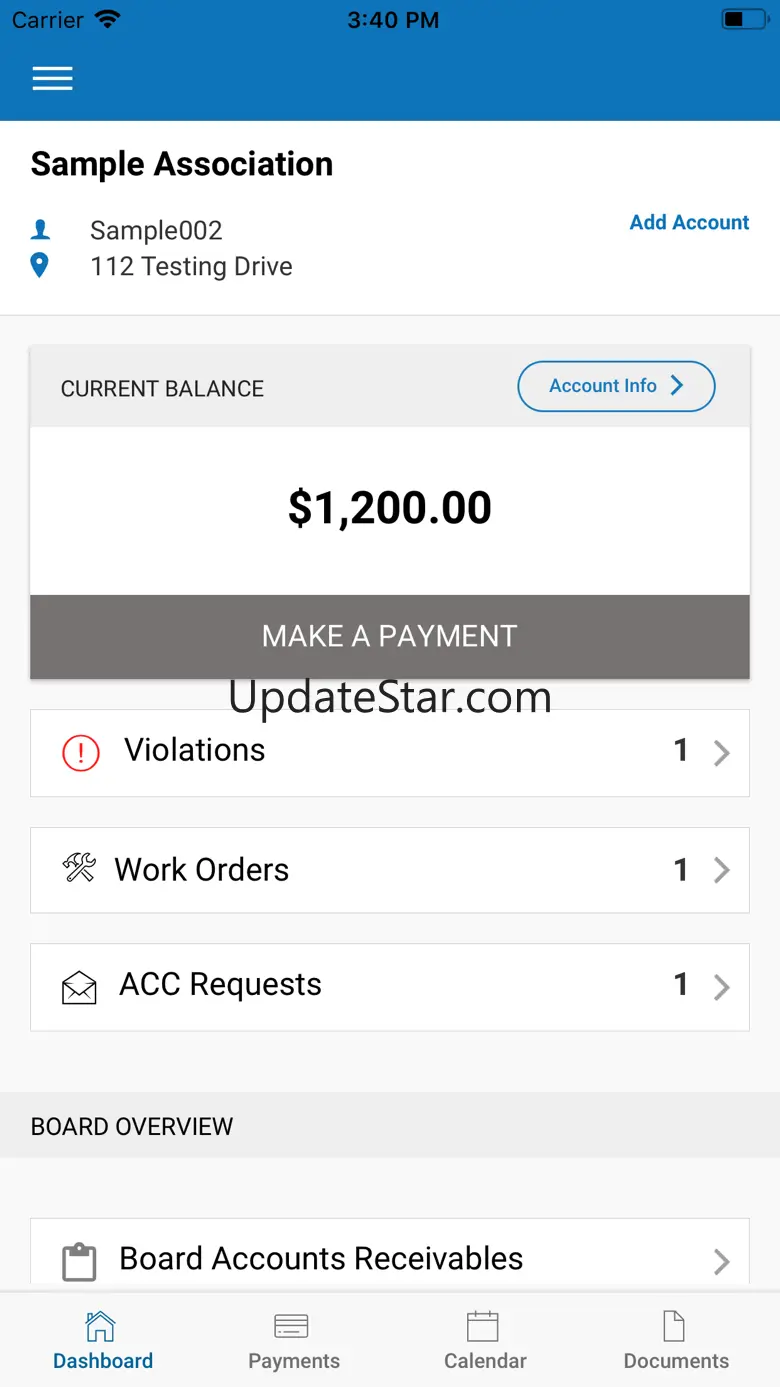Tap the Board Accounts Receivables clipboard icon
780x1387 pixels.
coord(80,1261)
